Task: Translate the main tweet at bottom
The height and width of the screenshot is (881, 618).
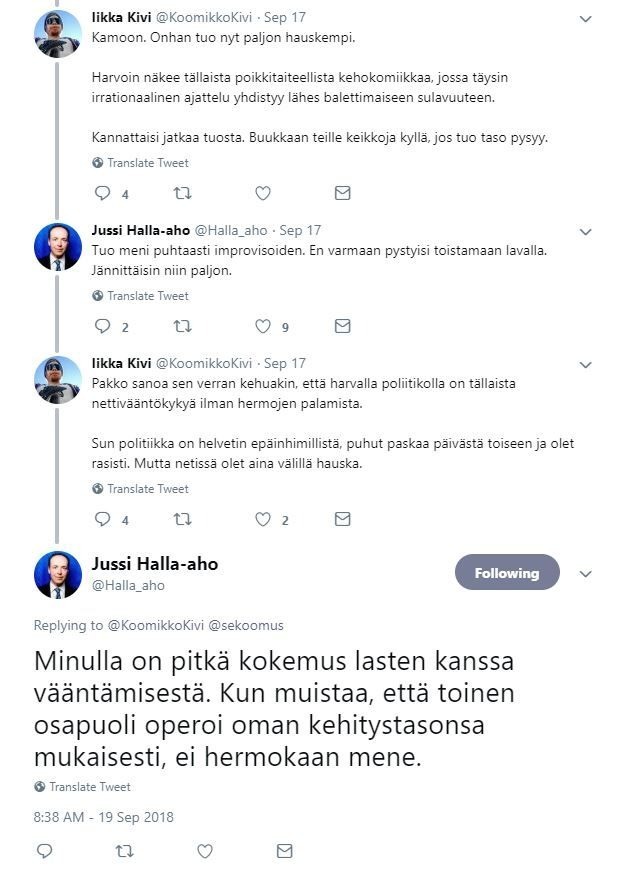Action: click(89, 787)
